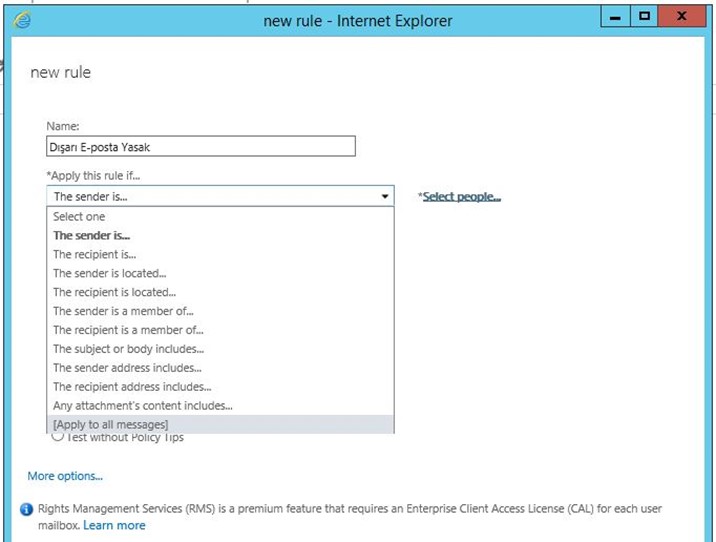Choose 'Any attachment's content includes...'
The image size is (716, 542).
coord(220,406)
